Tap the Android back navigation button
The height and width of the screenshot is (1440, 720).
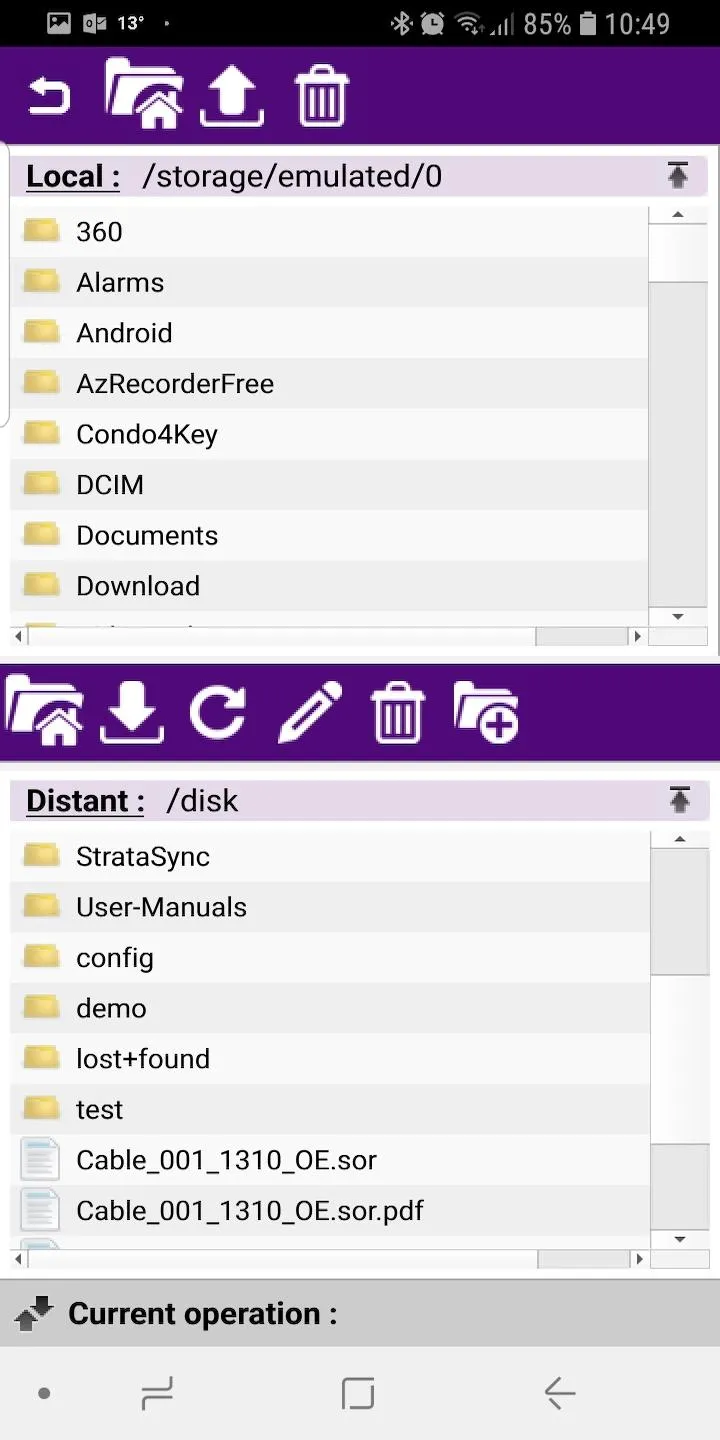560,1392
